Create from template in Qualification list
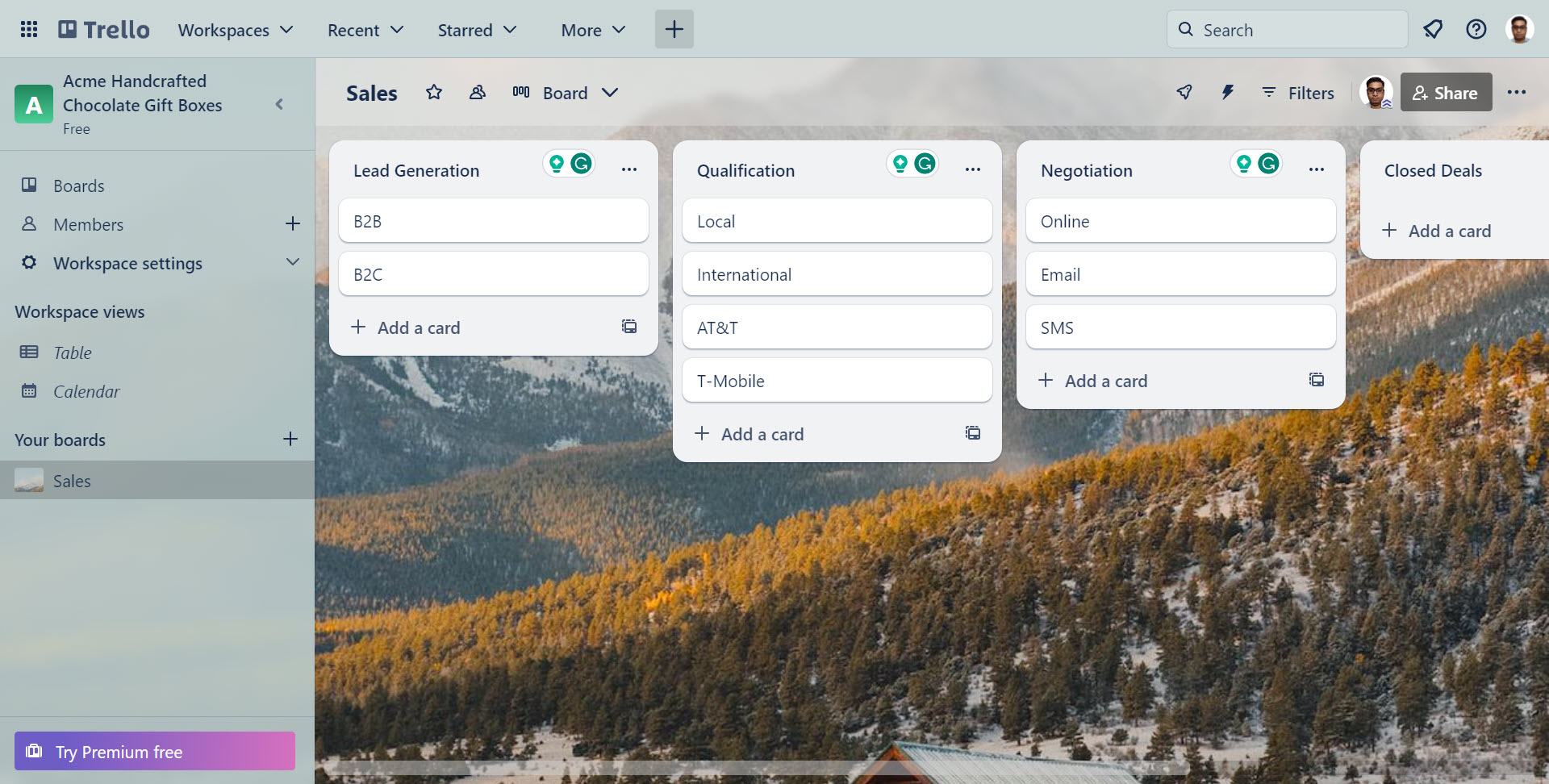1549x784 pixels. tap(973, 433)
